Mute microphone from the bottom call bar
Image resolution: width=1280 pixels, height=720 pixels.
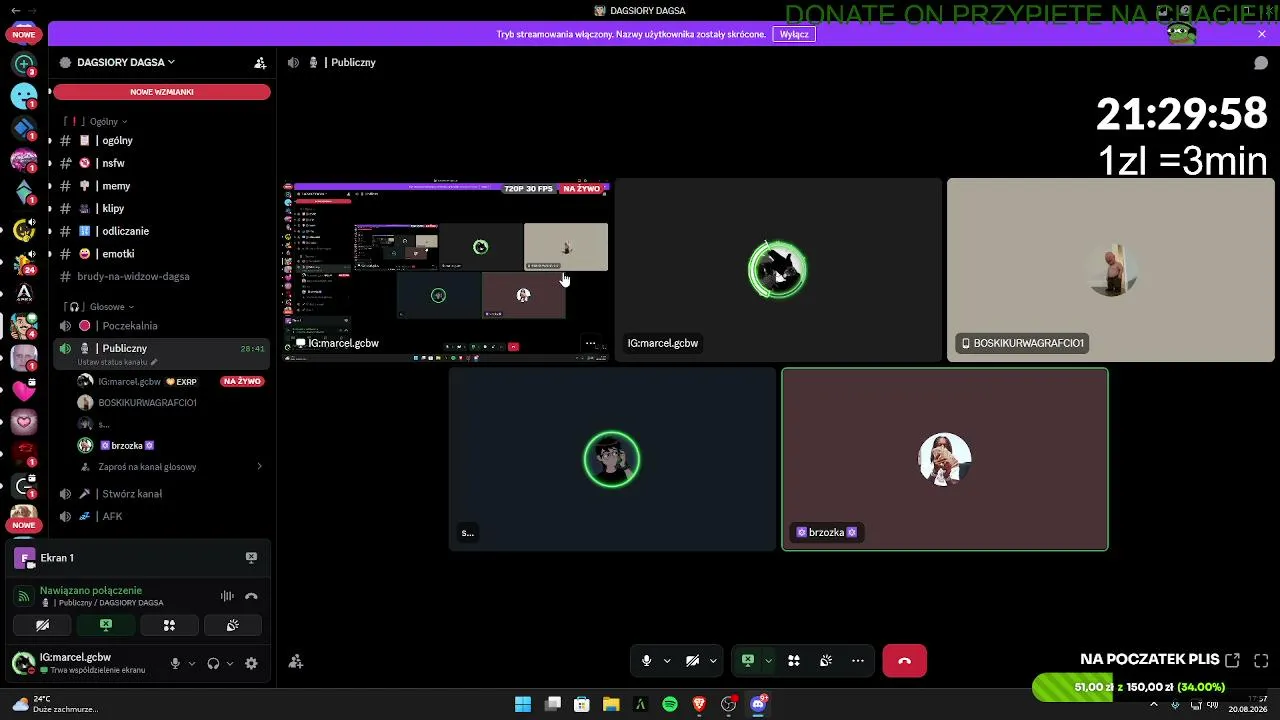coord(647,661)
